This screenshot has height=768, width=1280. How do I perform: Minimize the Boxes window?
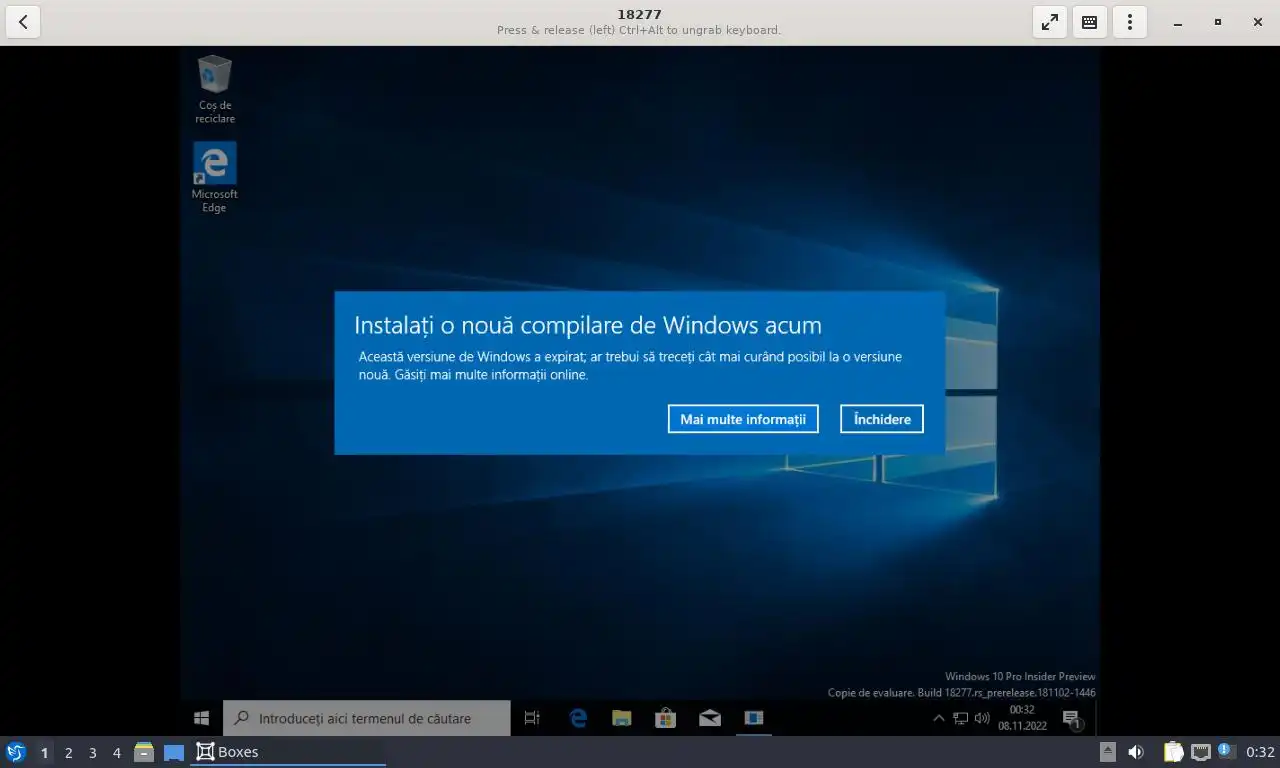pos(1178,22)
